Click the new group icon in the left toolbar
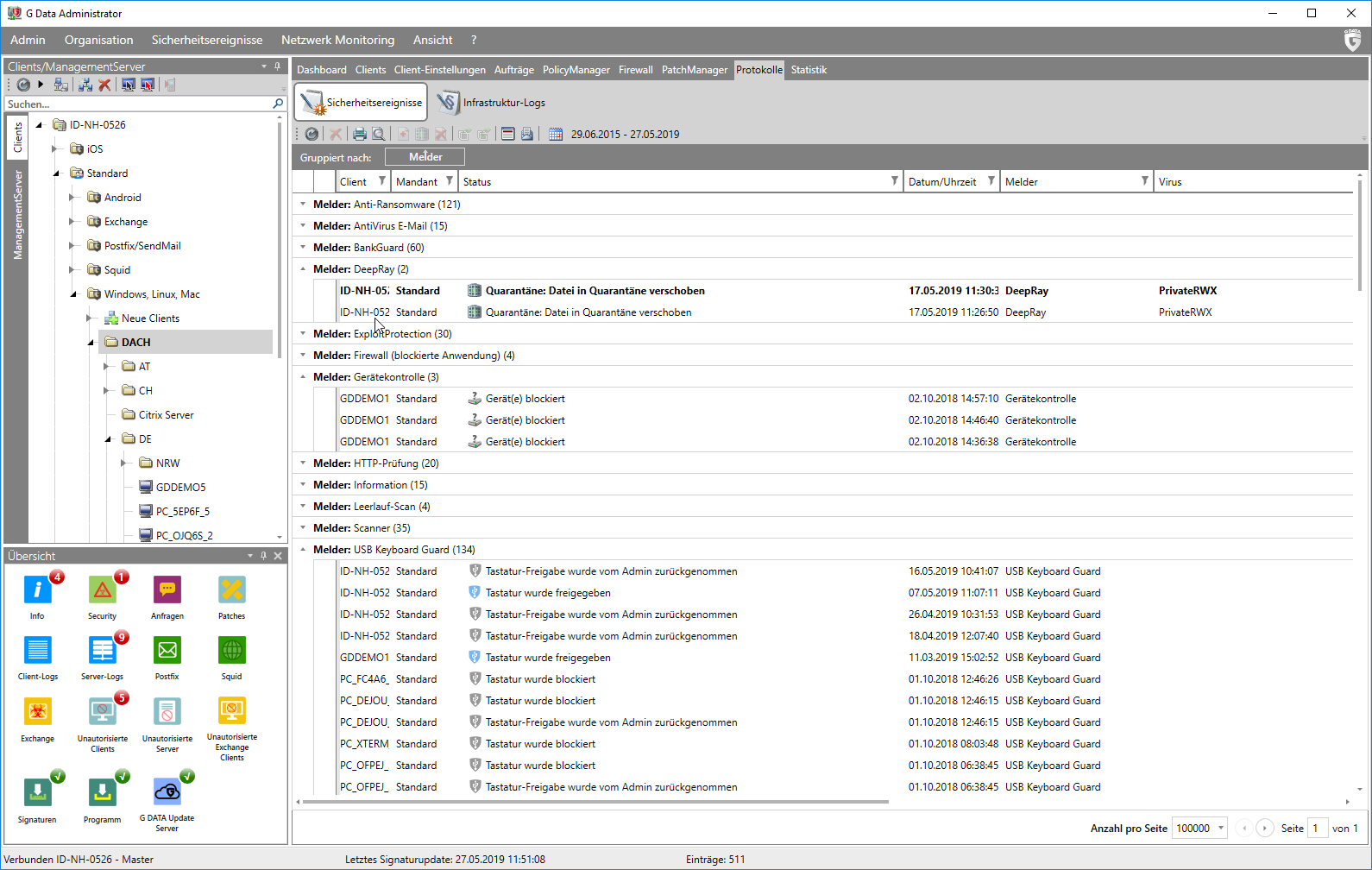Screen dimensions: 1372x870 [x=85, y=85]
